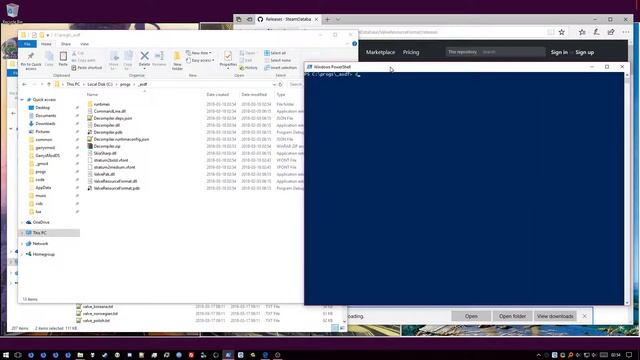Open the New item dropdown
This screenshot has width=640, height=360.
point(199,53)
